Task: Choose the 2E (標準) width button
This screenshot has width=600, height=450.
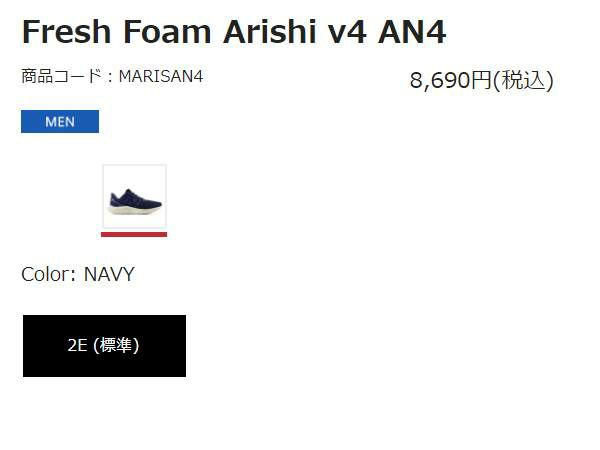Action: 104,346
